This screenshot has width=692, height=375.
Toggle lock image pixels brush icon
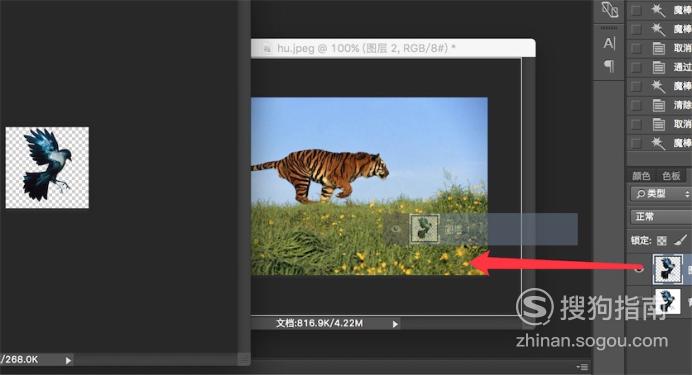point(681,240)
